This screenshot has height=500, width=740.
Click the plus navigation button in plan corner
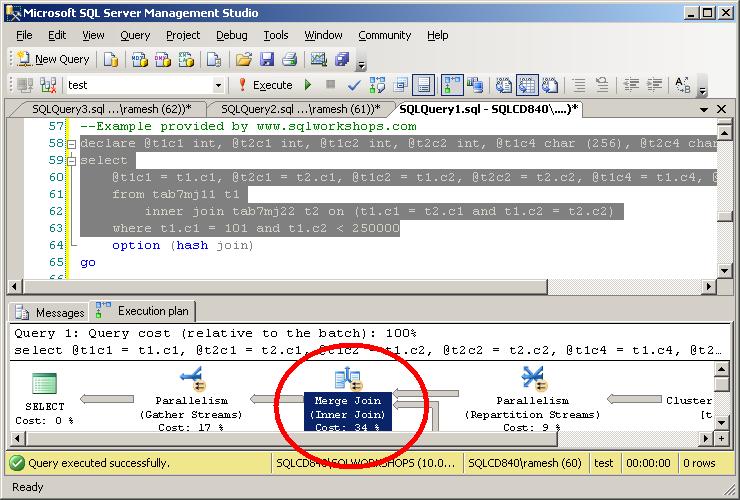(722, 439)
